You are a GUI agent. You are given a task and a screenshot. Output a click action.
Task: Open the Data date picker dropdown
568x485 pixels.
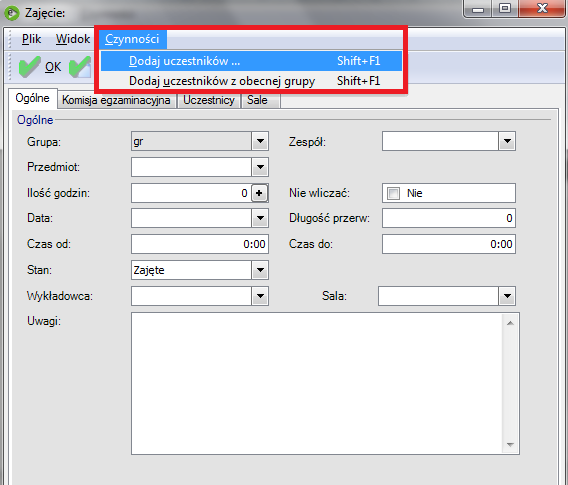(x=260, y=218)
